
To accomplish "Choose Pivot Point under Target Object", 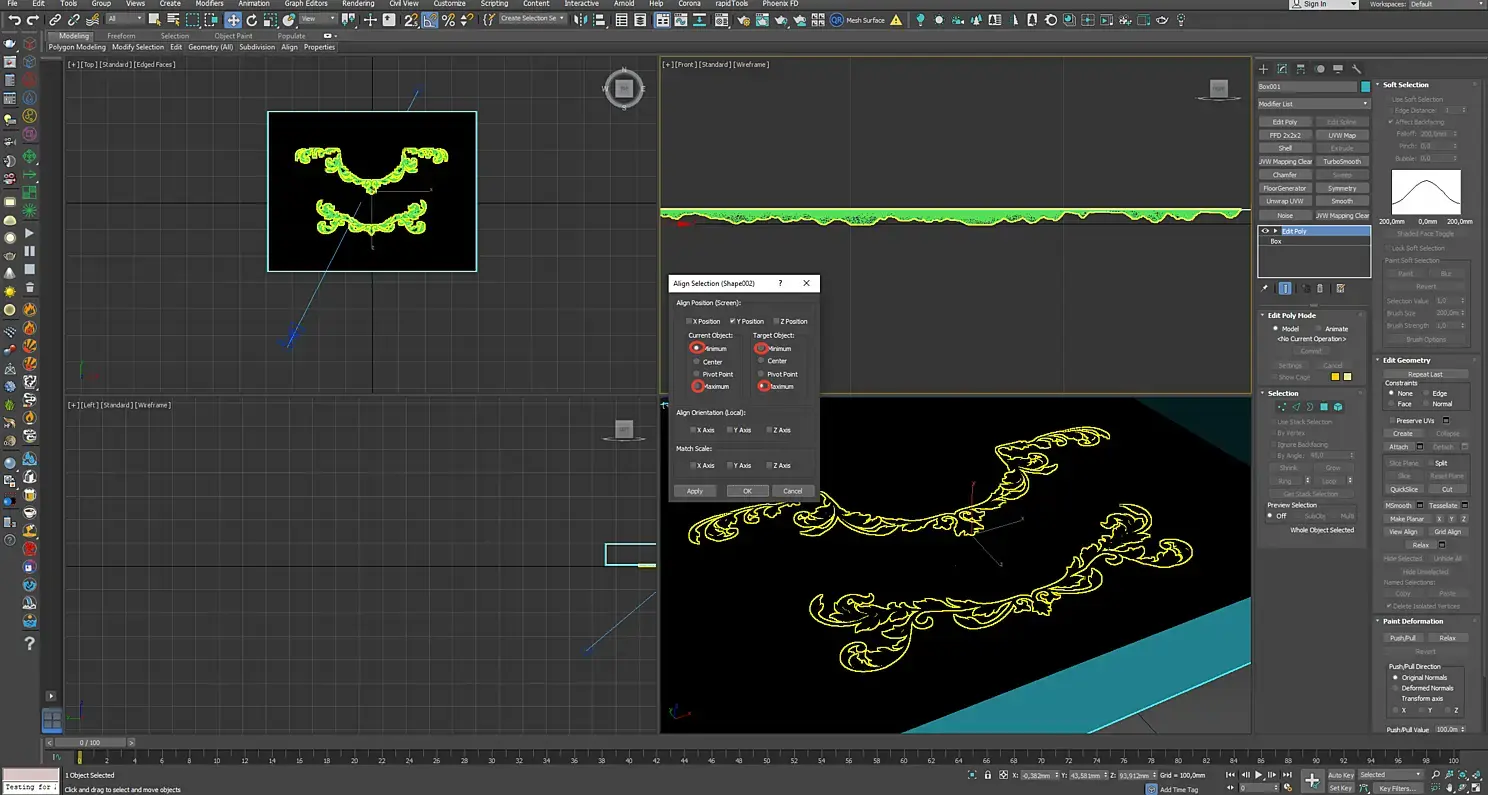I will click(761, 374).
